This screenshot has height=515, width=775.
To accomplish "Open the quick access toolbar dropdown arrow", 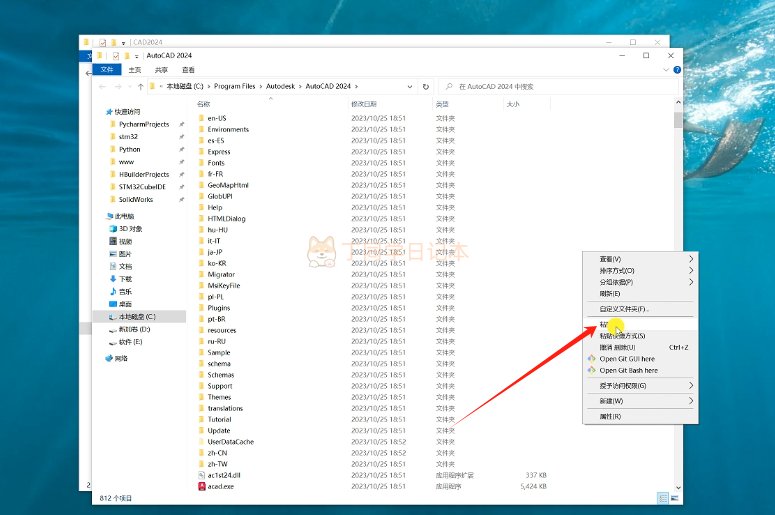I will point(137,56).
